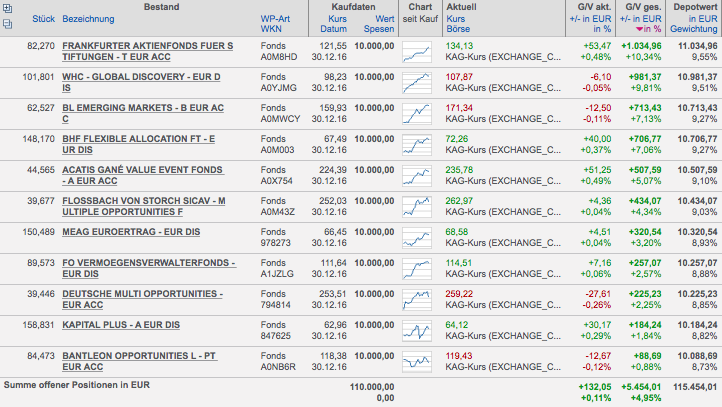The height and width of the screenshot is (407, 722).
Task: Sort Depotwert by in EUR
Action: [x=703, y=19]
